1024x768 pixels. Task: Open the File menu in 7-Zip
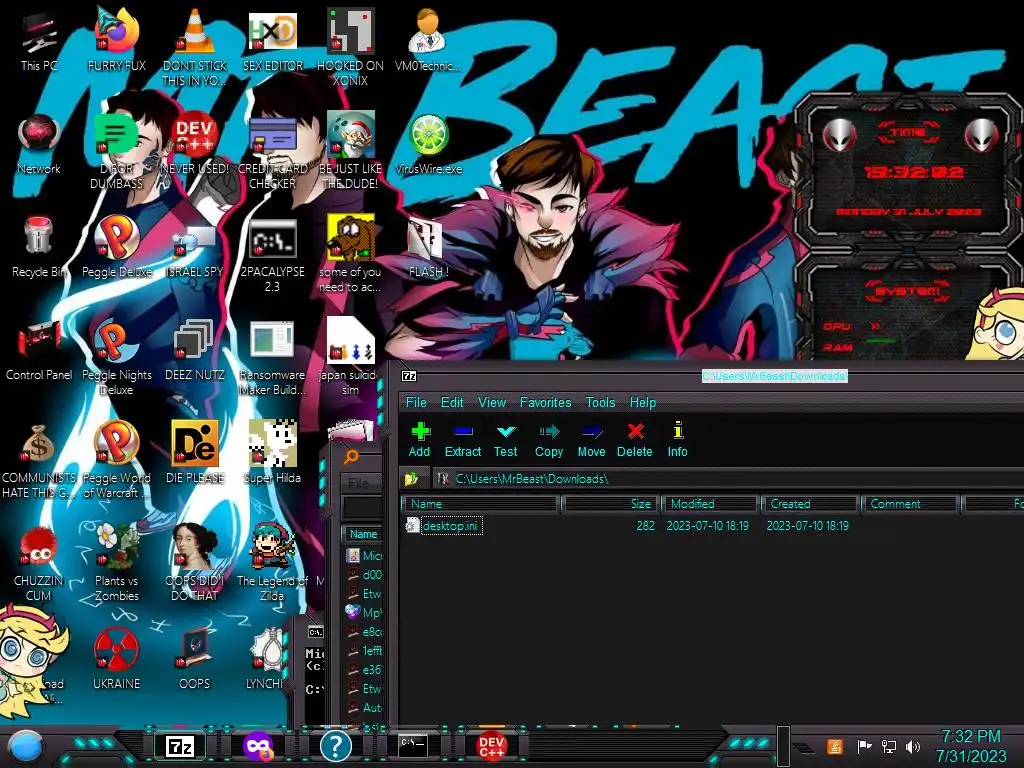416,402
